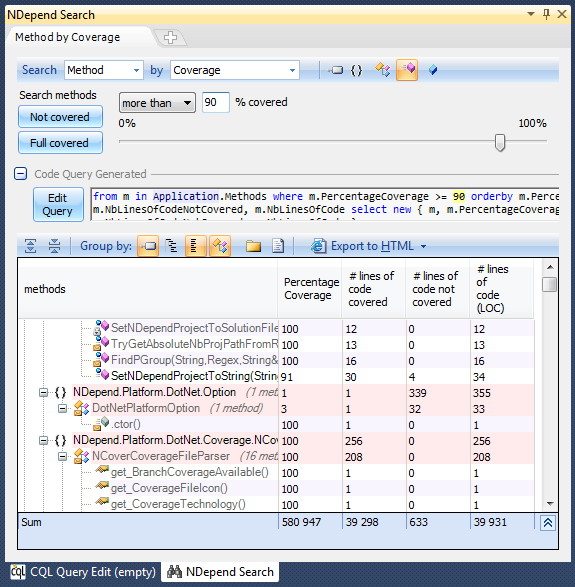The height and width of the screenshot is (587, 575).
Task: Collapse the Sum panel with double-chevron button
Action: 548,523
